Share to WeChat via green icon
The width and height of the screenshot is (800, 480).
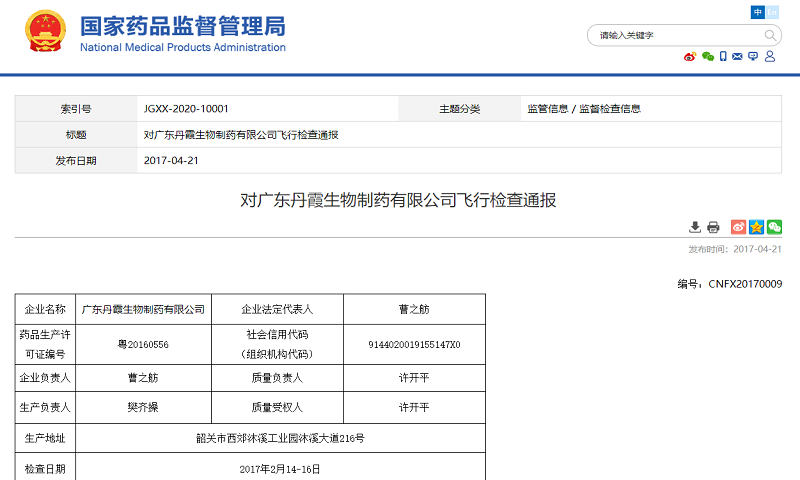click(x=774, y=227)
